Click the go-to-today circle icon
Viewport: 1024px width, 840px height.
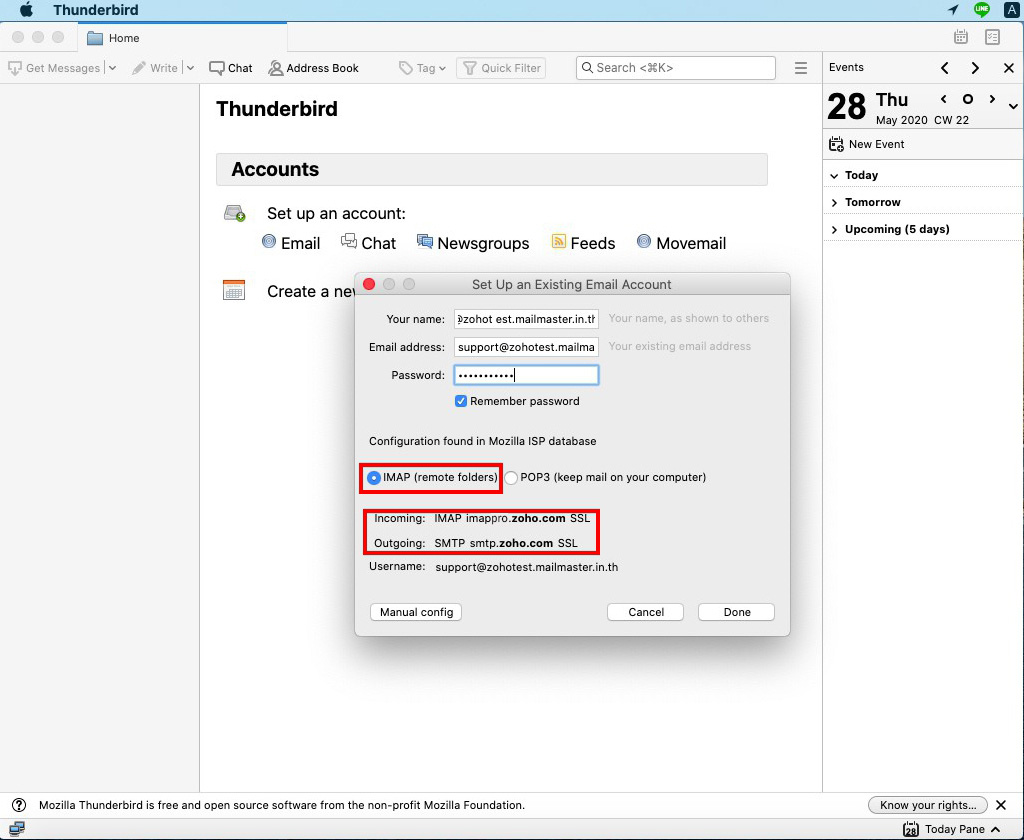pyautogui.click(x=968, y=99)
